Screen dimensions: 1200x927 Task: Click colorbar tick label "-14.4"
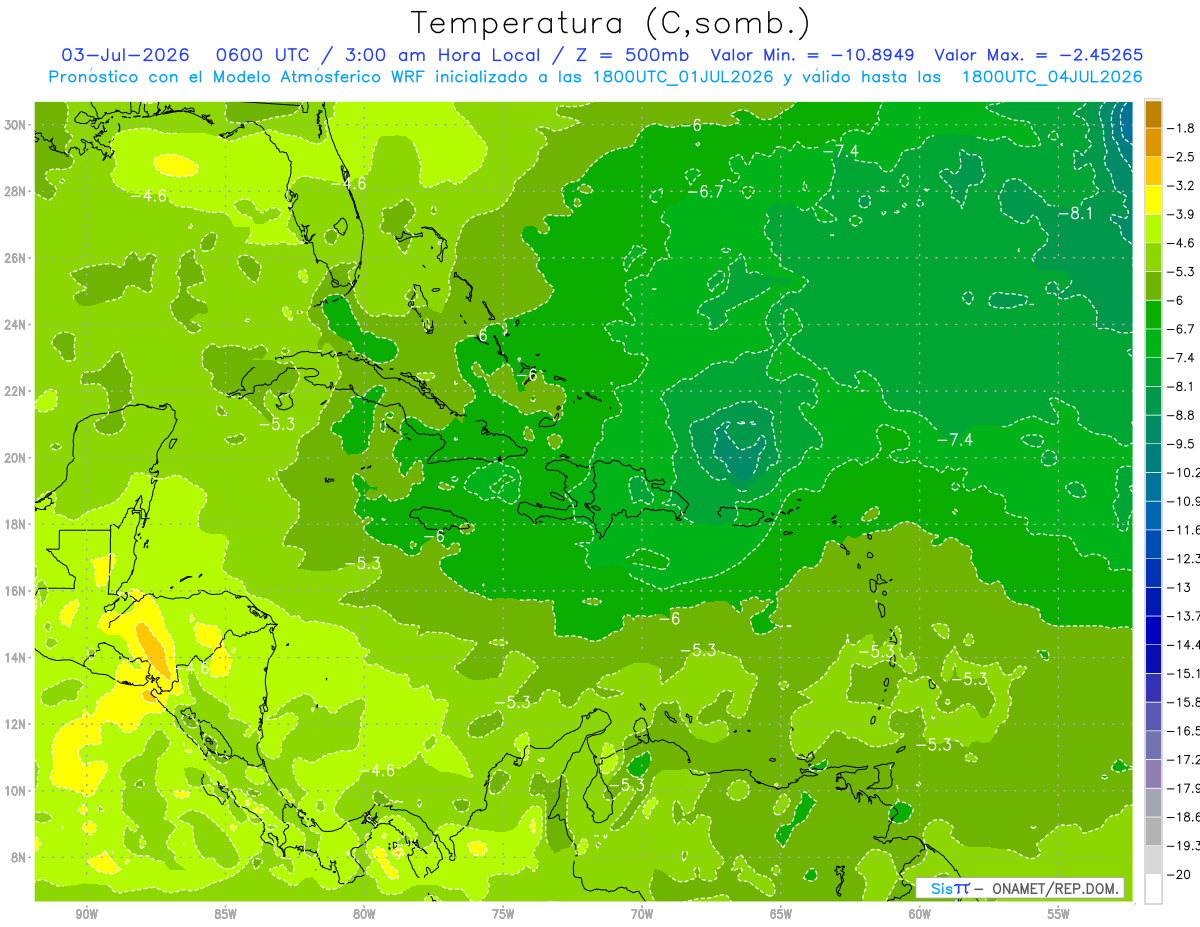[x=1183, y=644]
